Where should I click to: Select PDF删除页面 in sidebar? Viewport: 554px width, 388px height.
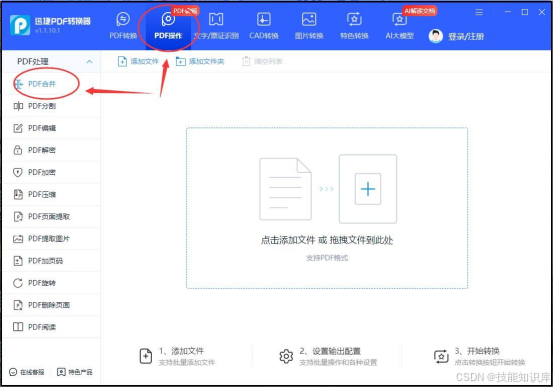pyautogui.click(x=51, y=305)
